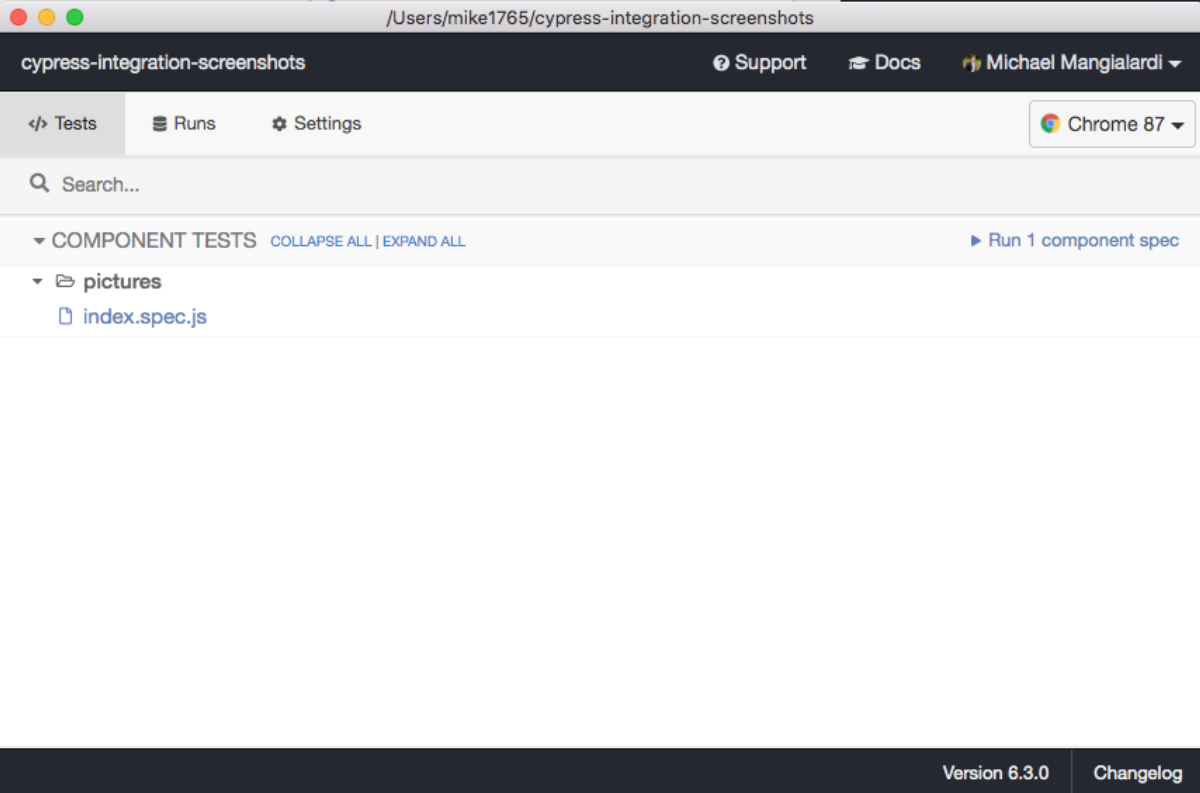Click COMPONENT TESTS heading text
Screen dimensions: 1200x793
(x=154, y=241)
